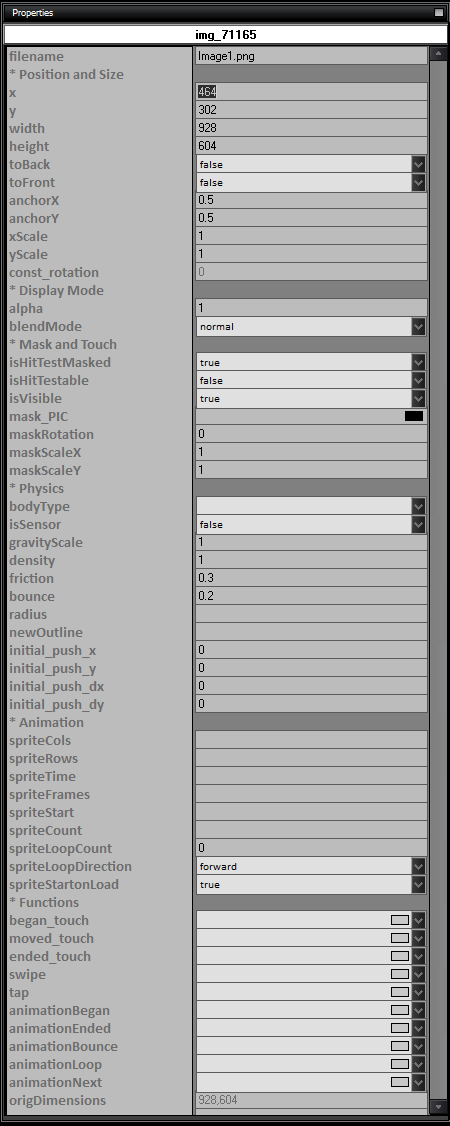
Task: Expand the bodyType dropdown
Action: [x=419, y=506]
